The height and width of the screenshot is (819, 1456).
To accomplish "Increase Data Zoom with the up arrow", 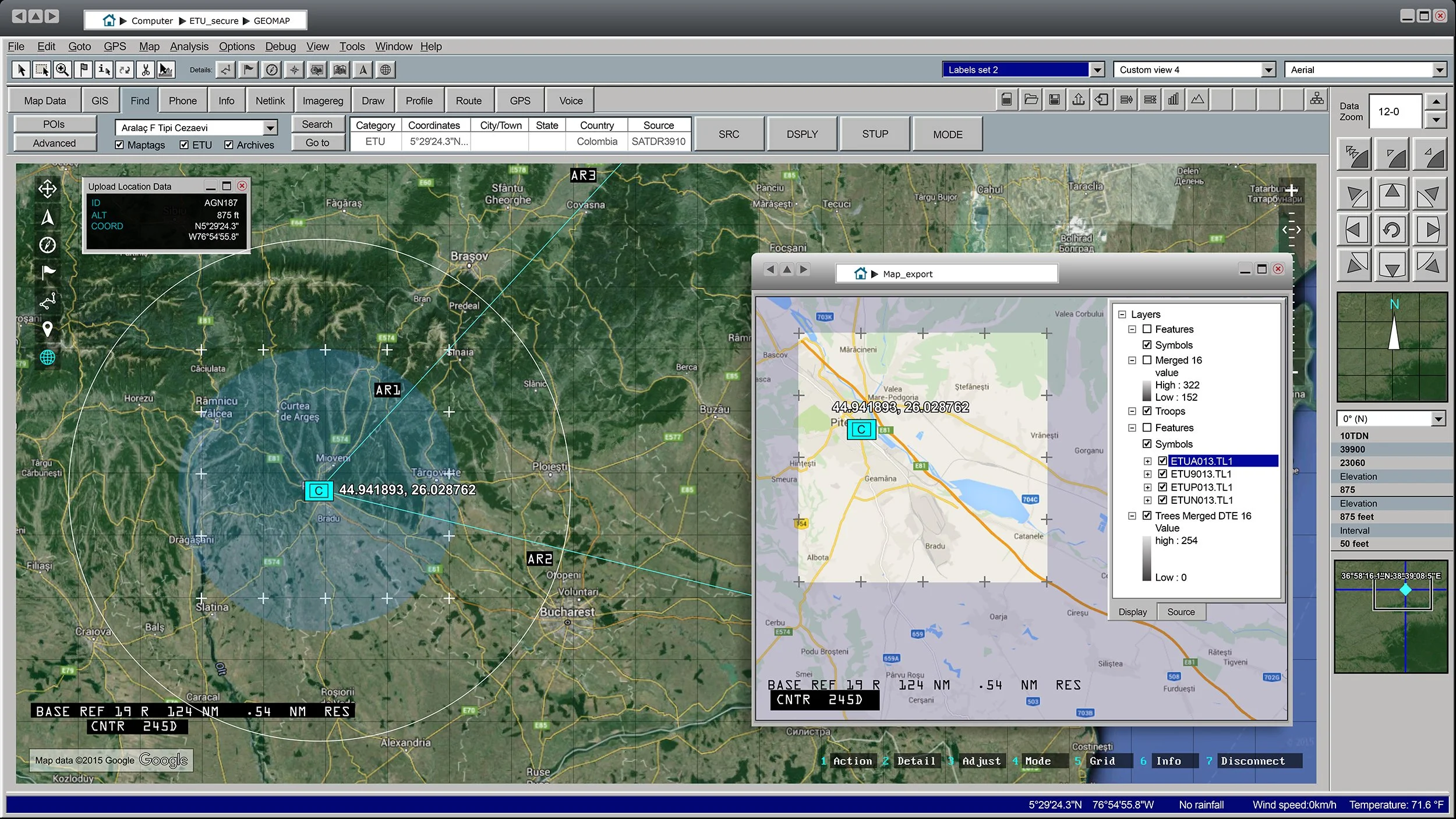I will [x=1436, y=102].
